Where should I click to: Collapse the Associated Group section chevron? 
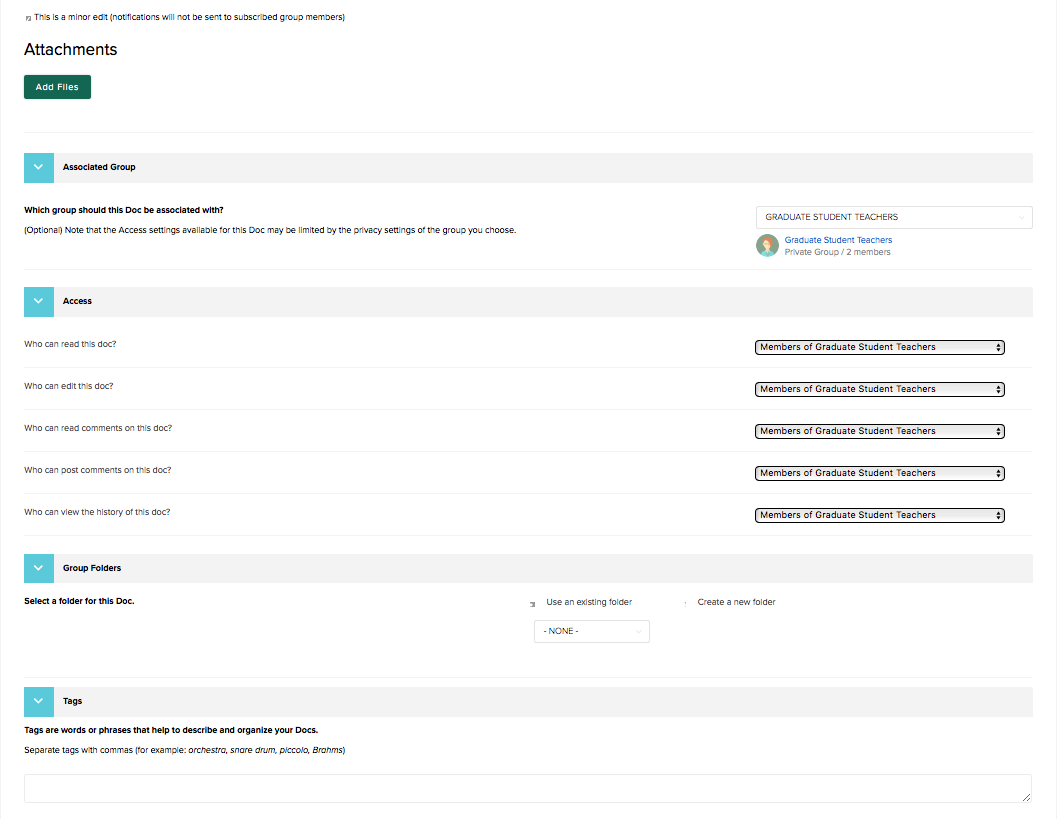point(38,167)
